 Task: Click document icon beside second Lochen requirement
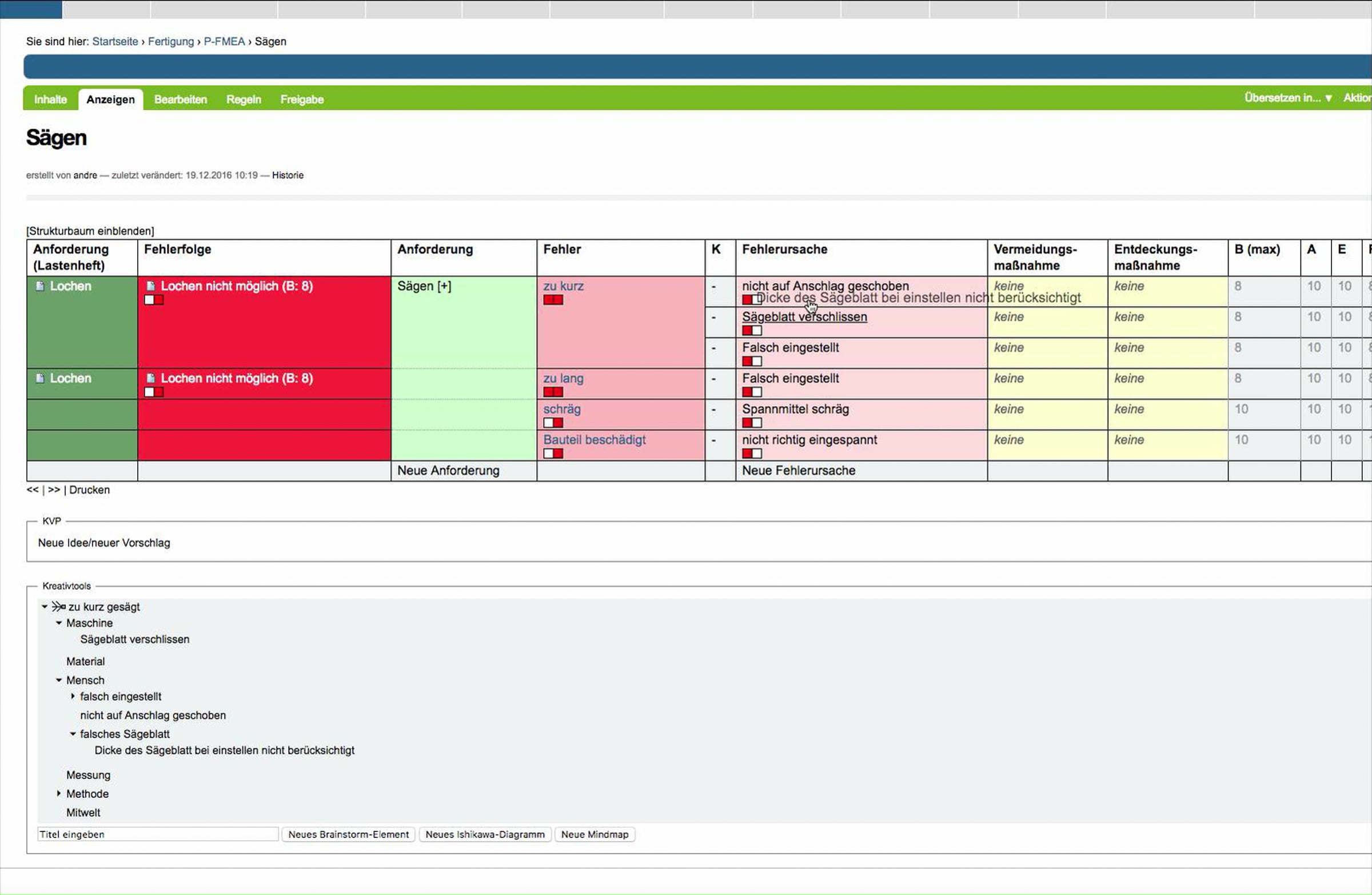40,378
